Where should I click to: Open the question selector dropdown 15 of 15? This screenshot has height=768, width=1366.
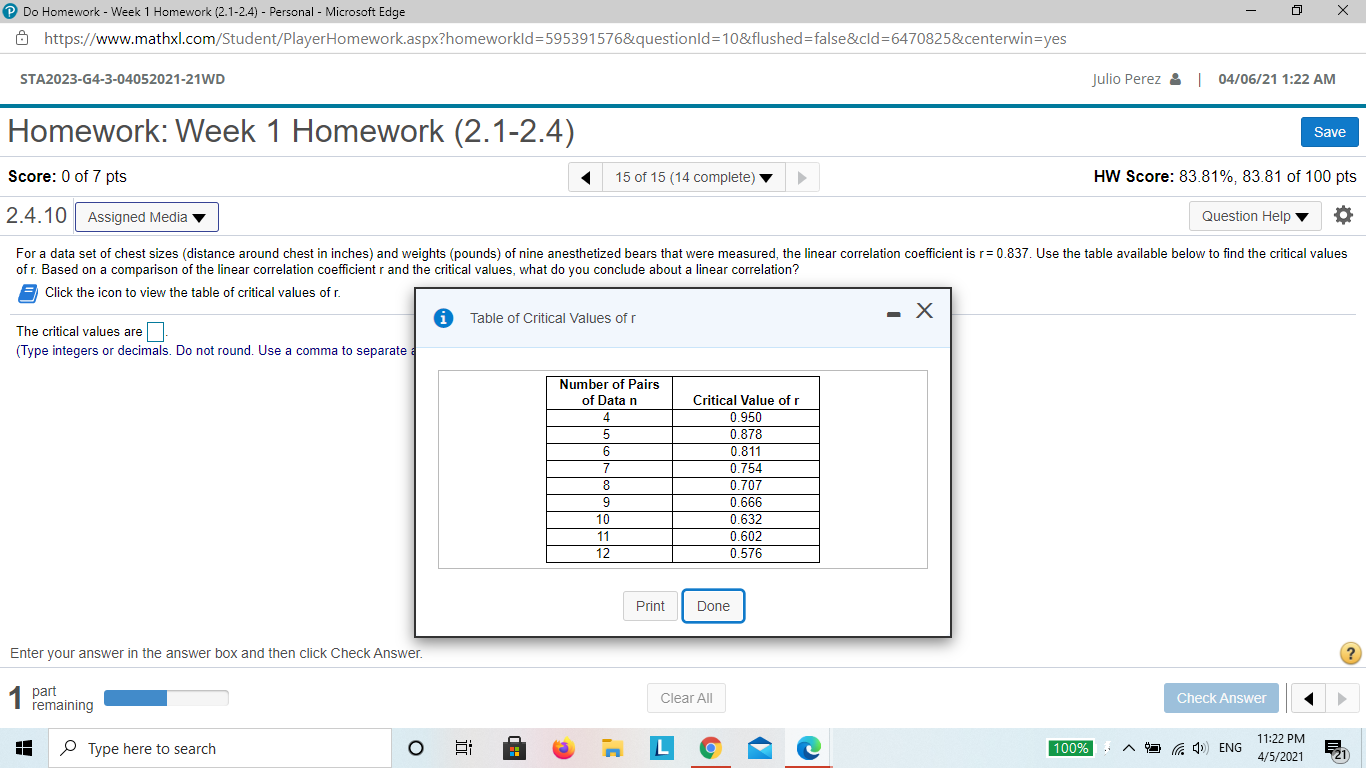tap(694, 177)
